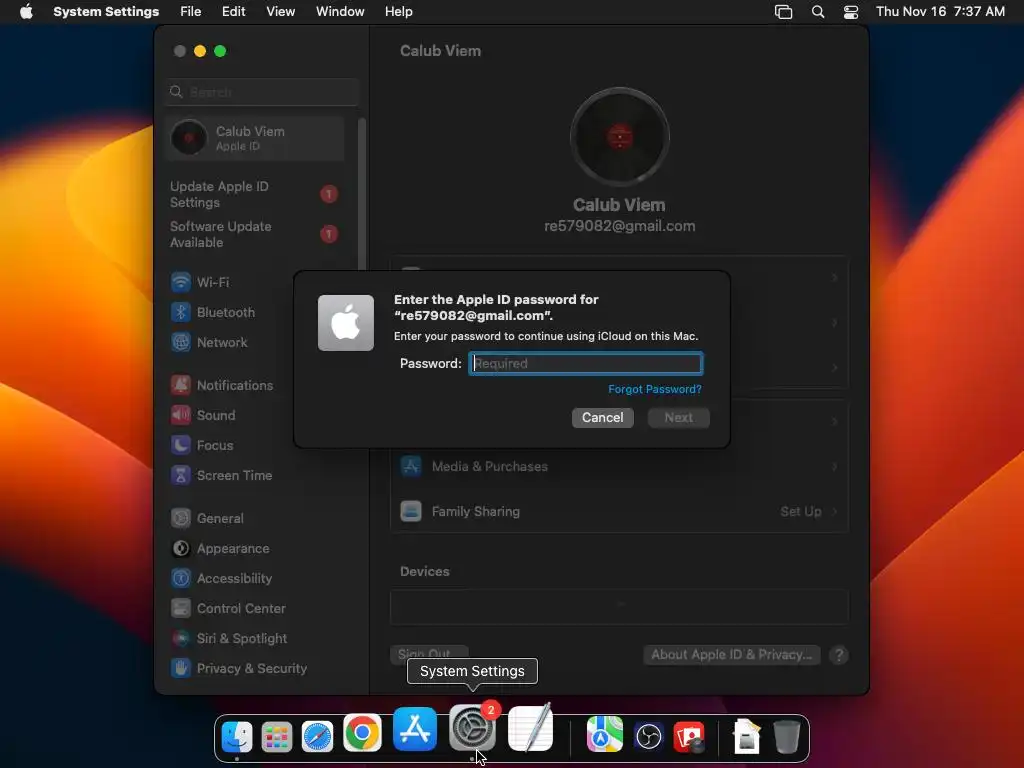Open the downloads stack in Dock

click(746, 737)
